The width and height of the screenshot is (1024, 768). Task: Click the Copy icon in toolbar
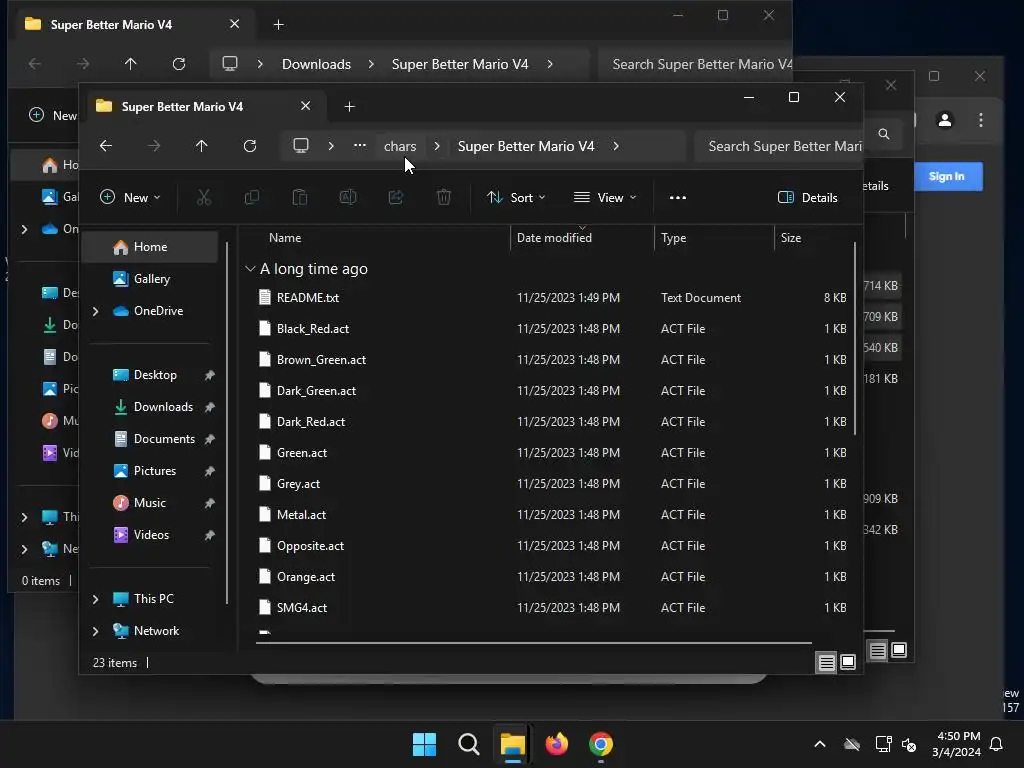(251, 197)
